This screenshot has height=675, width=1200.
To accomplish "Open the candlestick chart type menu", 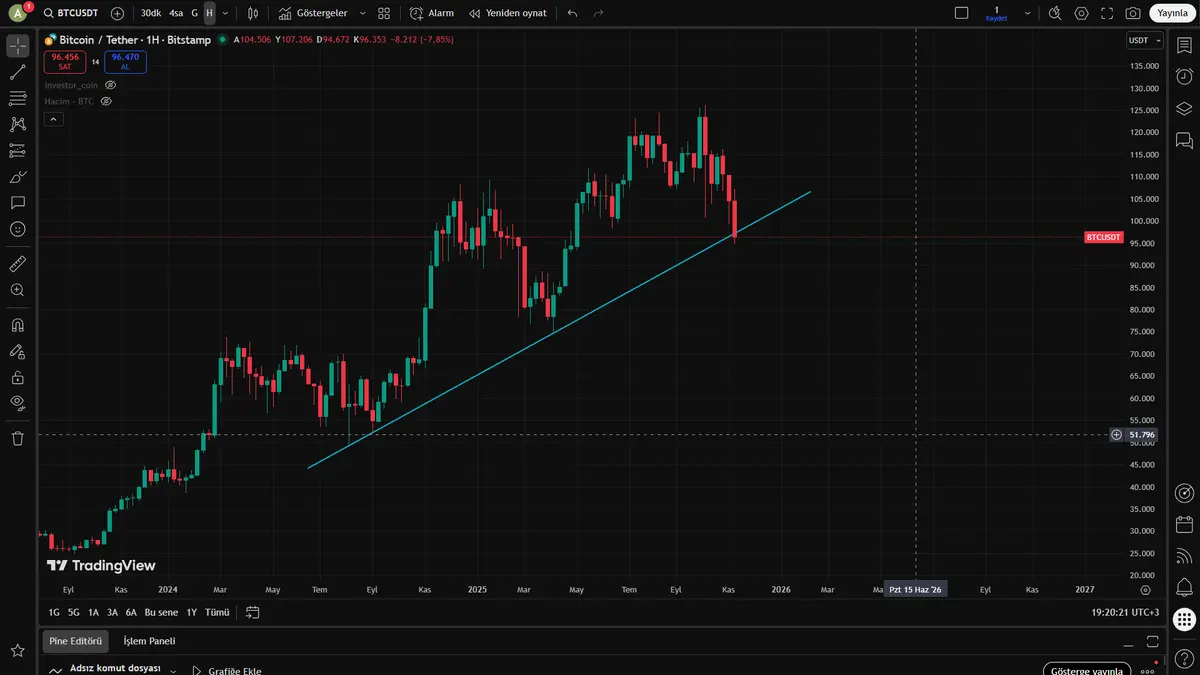I will coord(253,13).
